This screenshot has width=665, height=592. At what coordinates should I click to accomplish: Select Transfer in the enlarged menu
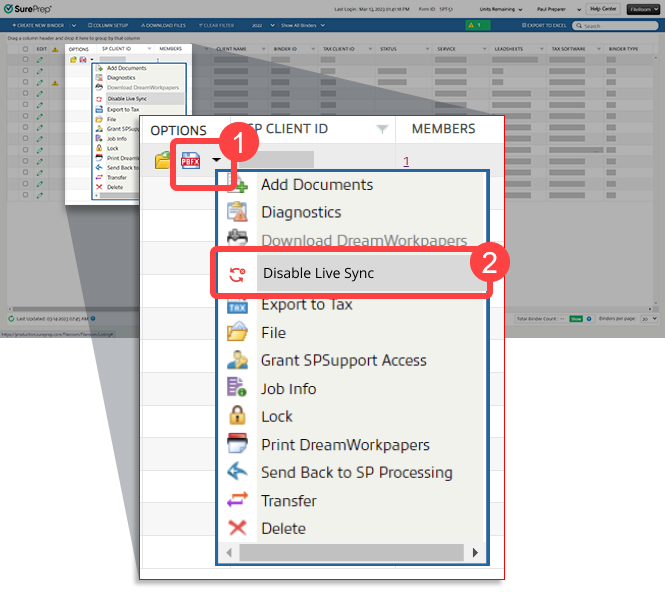click(289, 501)
